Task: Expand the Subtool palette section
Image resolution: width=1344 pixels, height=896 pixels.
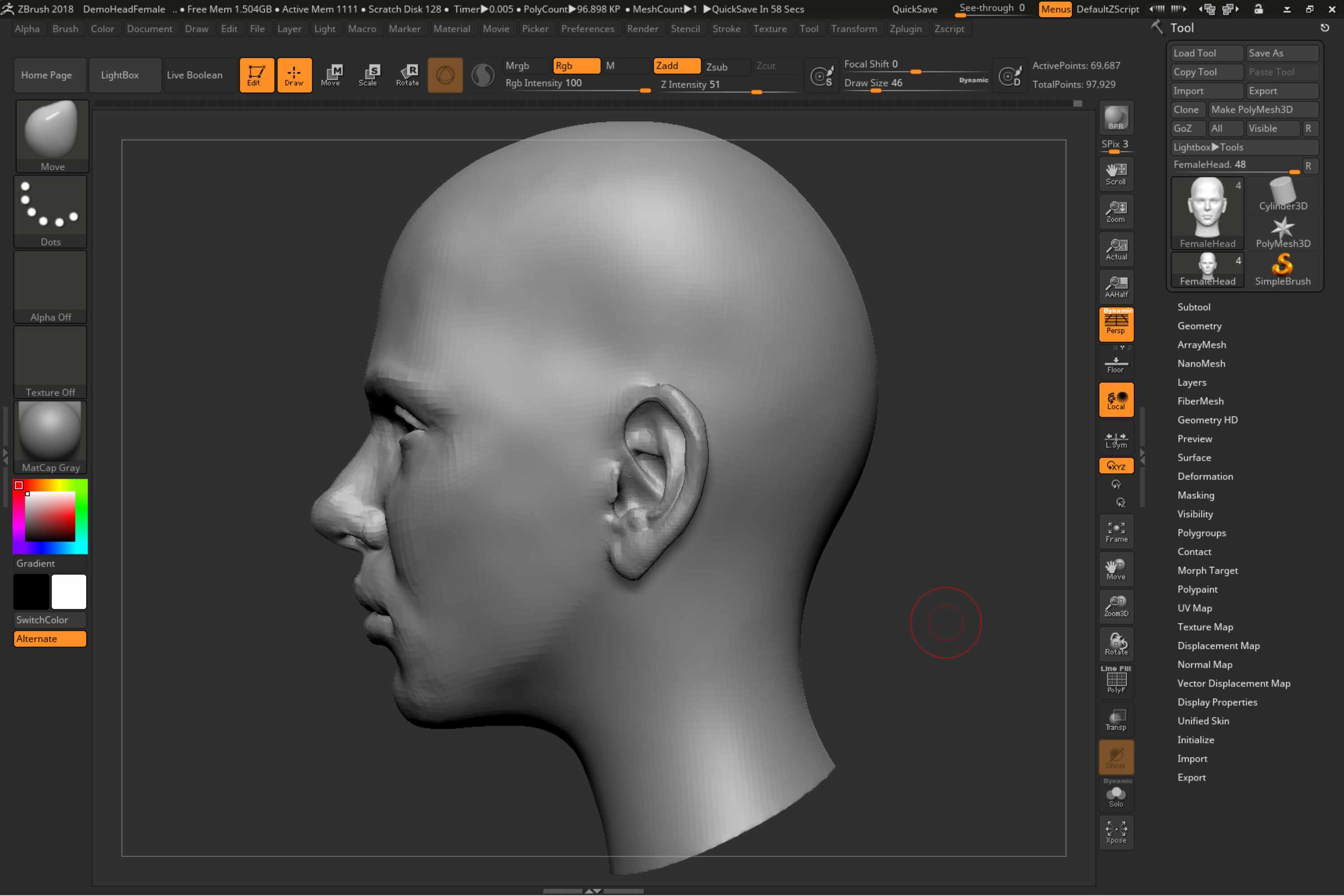Action: pos(1194,307)
